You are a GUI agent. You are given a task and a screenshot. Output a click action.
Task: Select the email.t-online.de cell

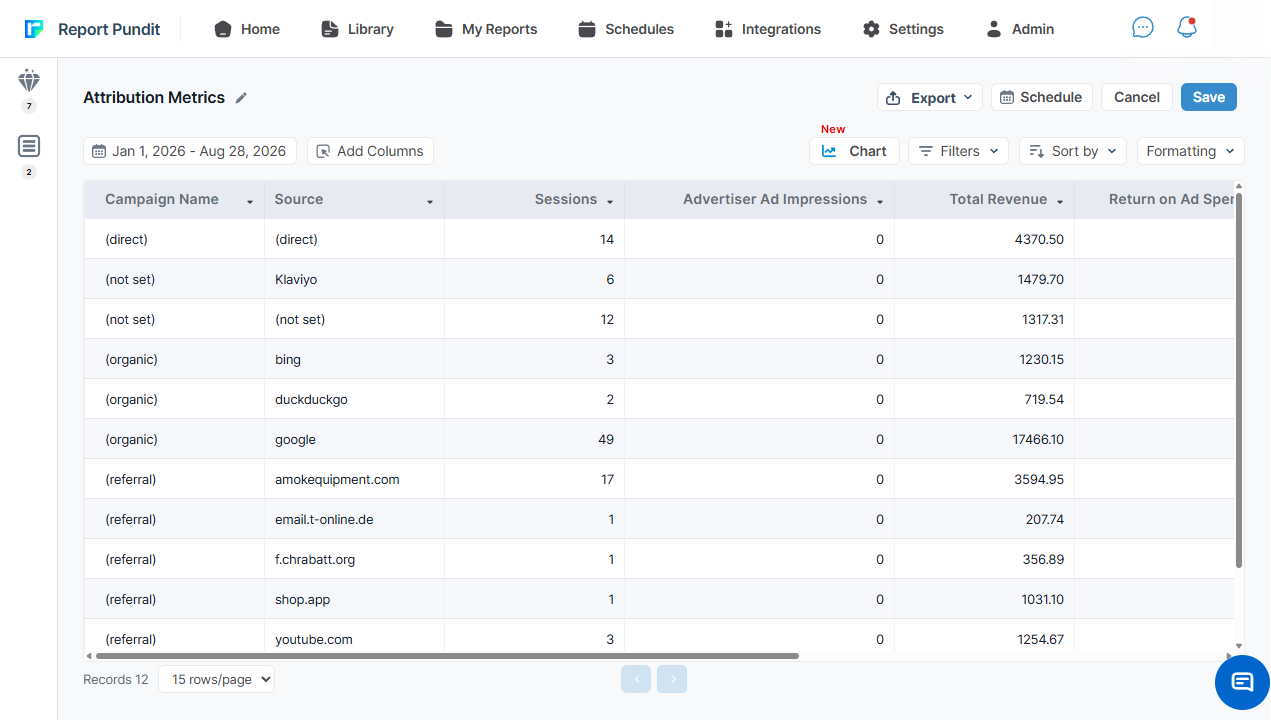pos(355,519)
